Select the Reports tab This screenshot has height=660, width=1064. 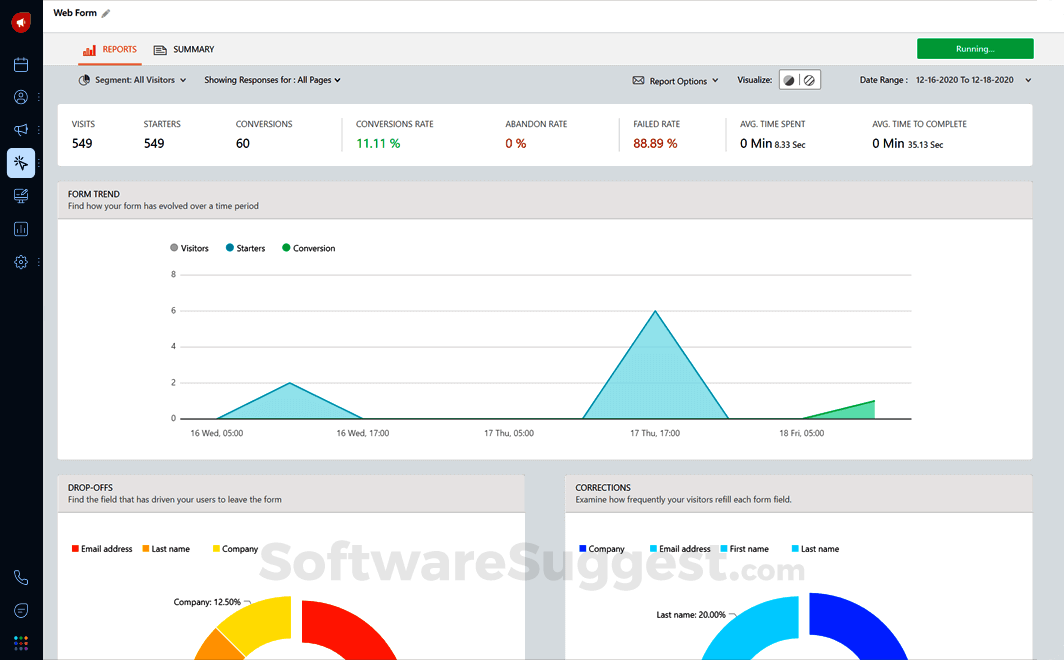coord(110,49)
